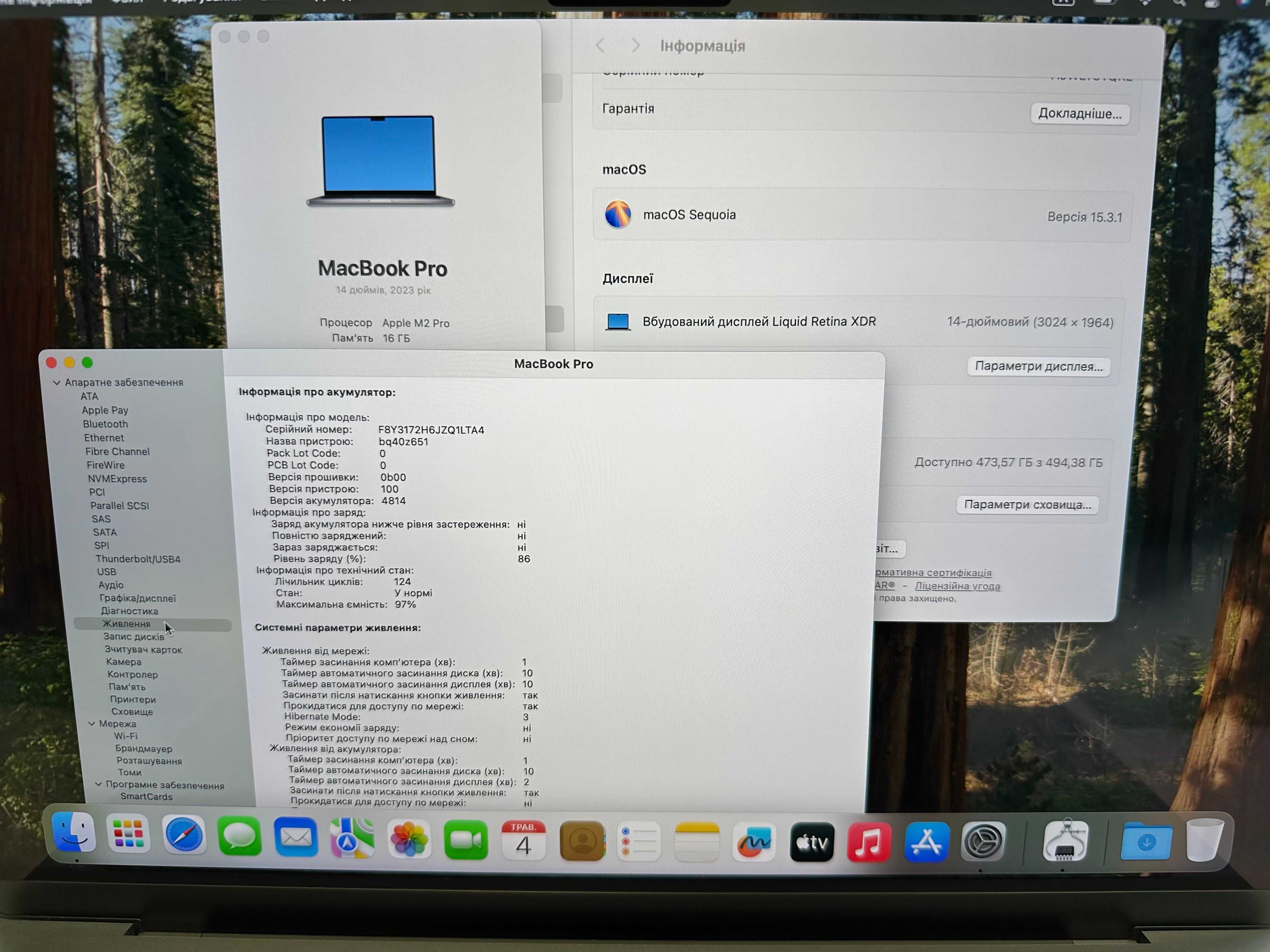
Task: Open Photos app in the Dock
Action: [x=409, y=840]
